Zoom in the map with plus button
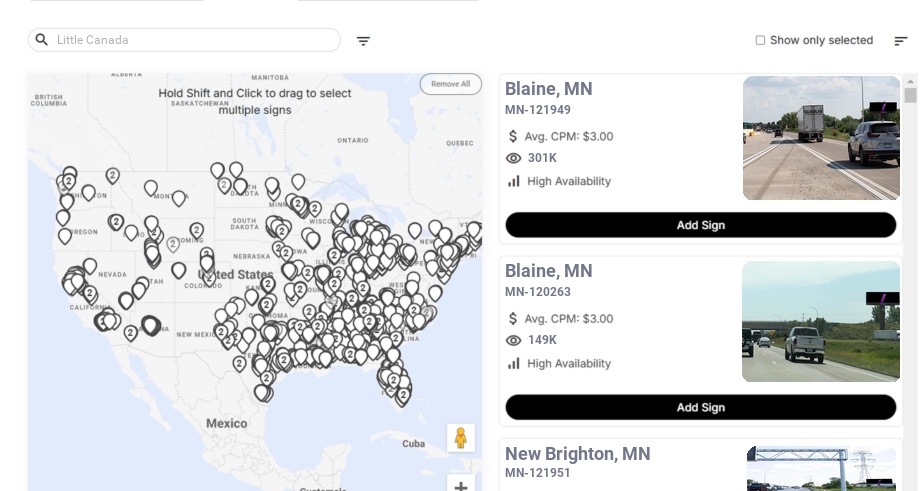Viewport: 920px width, 491px height. (x=461, y=486)
